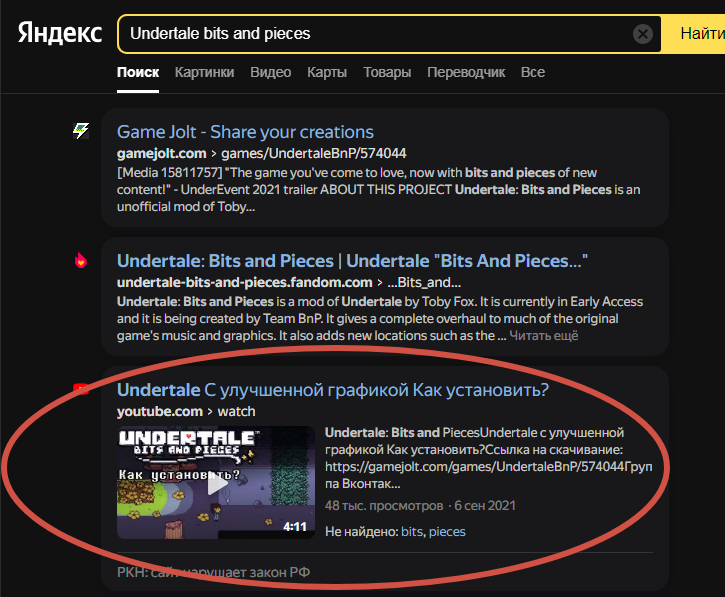Switch to the Переводчик tab

pyautogui.click(x=466, y=72)
